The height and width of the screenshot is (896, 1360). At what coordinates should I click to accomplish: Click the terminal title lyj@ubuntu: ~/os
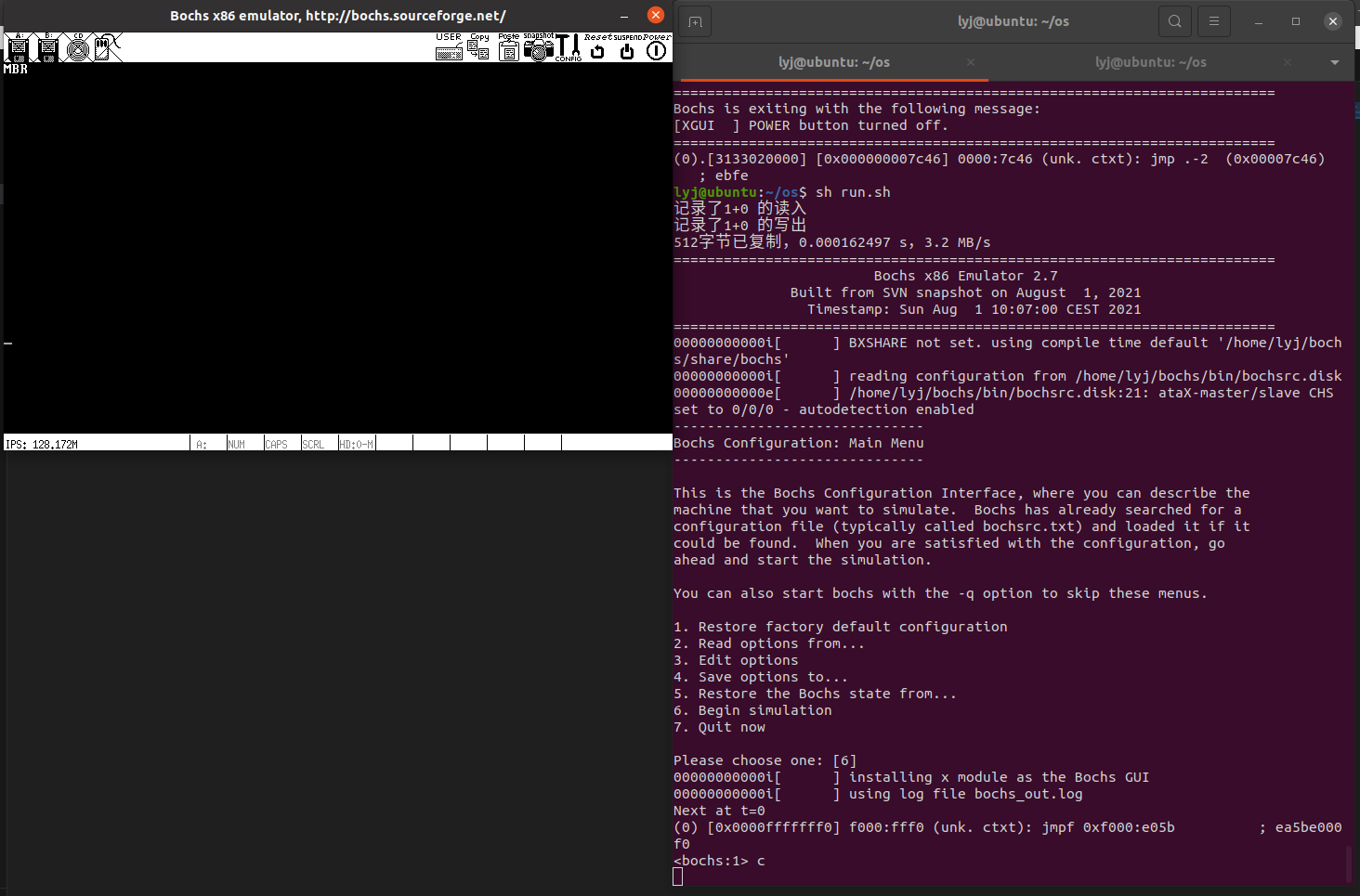point(1013,21)
